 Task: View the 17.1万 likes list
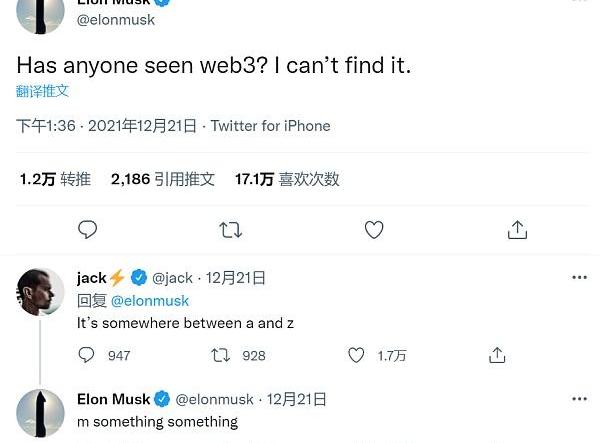pos(287,179)
